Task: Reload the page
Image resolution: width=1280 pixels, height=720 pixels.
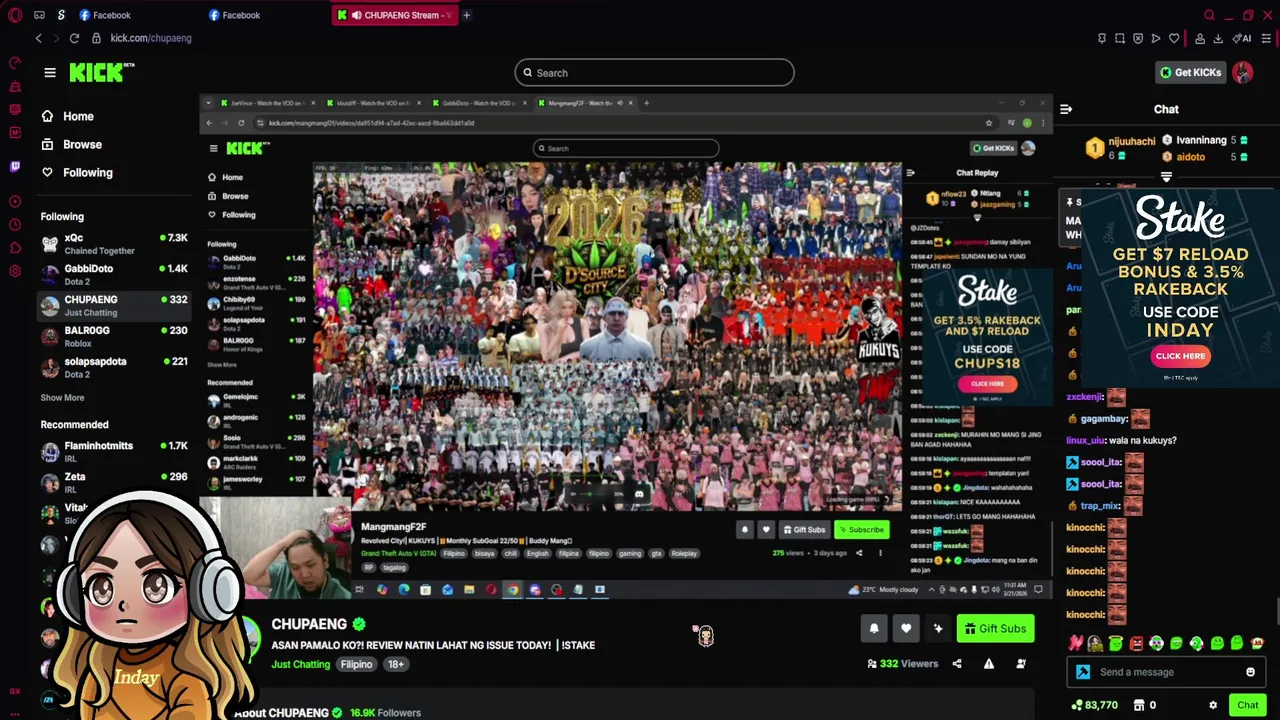Action: pyautogui.click(x=74, y=38)
